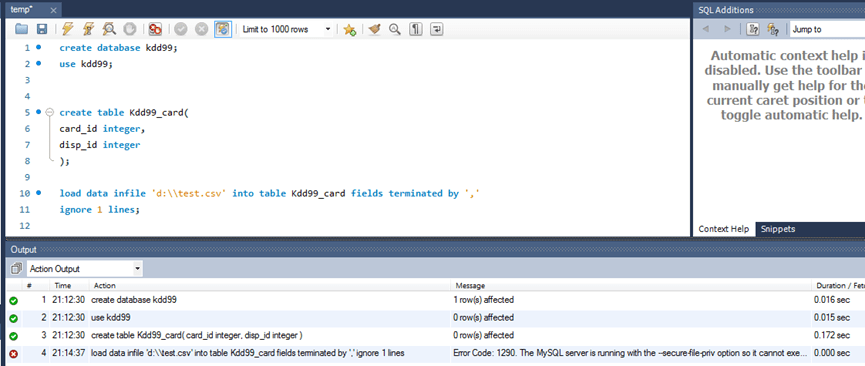Execute statement under cursor lightning icon
Screen dimensions: 865x366
click(x=88, y=29)
